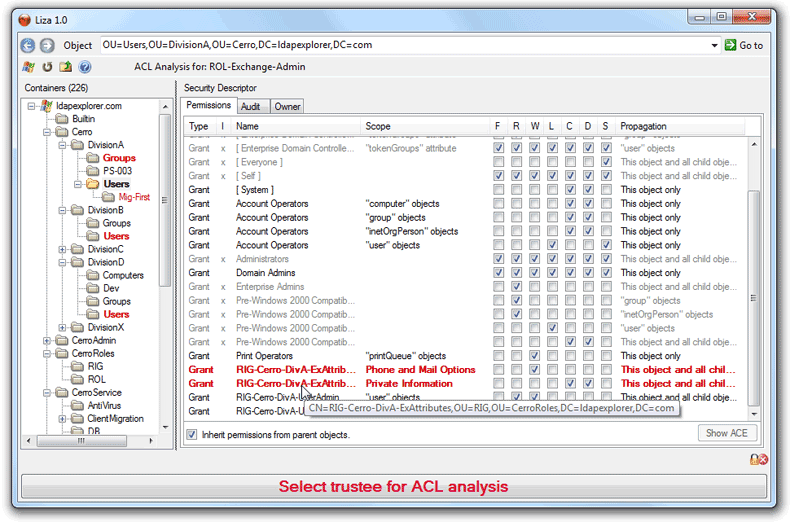Toggle the R checkbox for Print Operators
This screenshot has height=522, width=790.
coord(516,356)
